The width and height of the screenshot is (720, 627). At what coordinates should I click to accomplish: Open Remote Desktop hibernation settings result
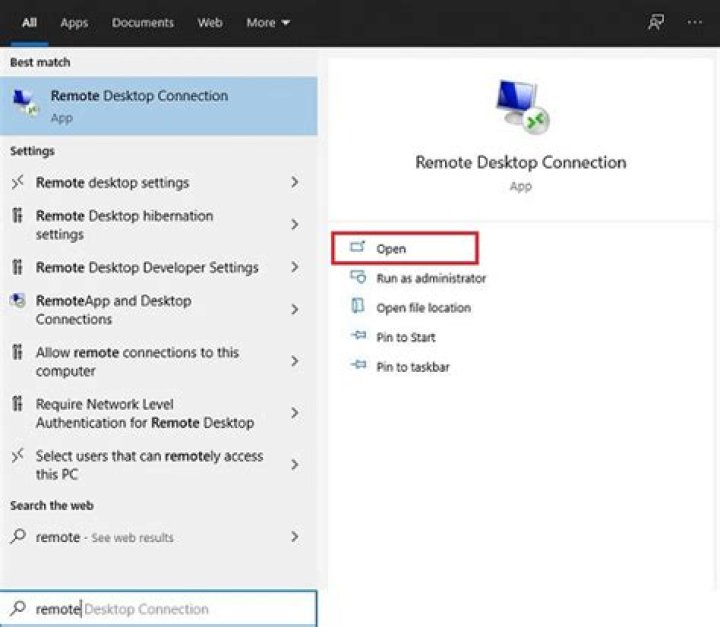(158, 225)
